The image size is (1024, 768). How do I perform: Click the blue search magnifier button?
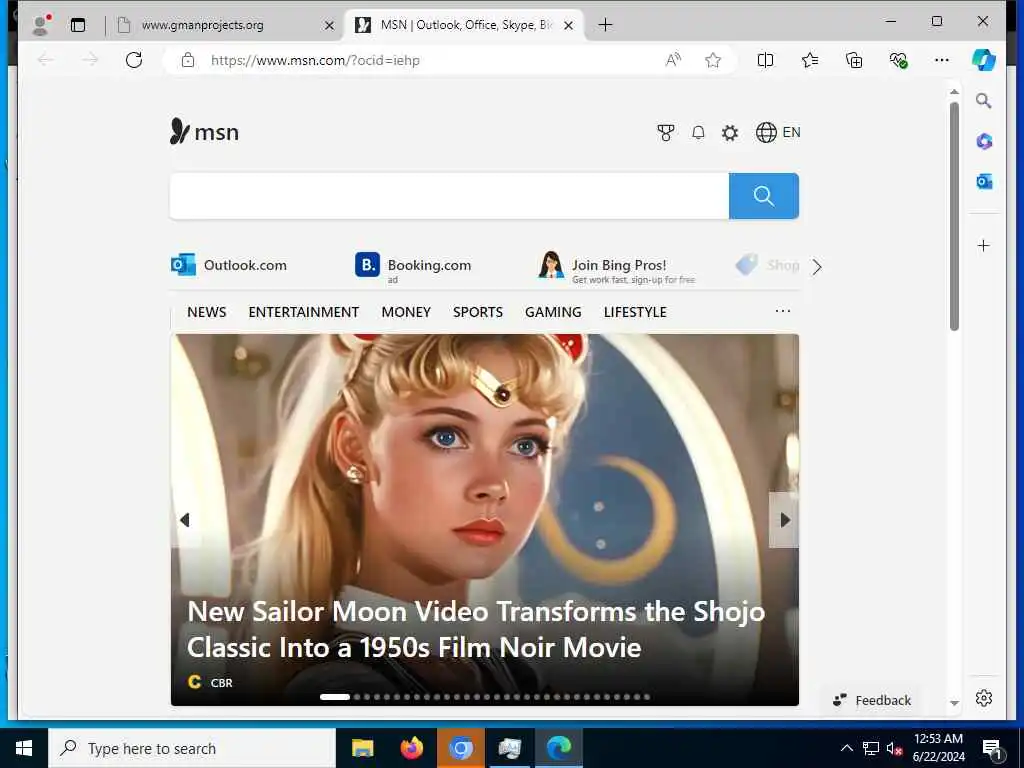click(x=763, y=196)
